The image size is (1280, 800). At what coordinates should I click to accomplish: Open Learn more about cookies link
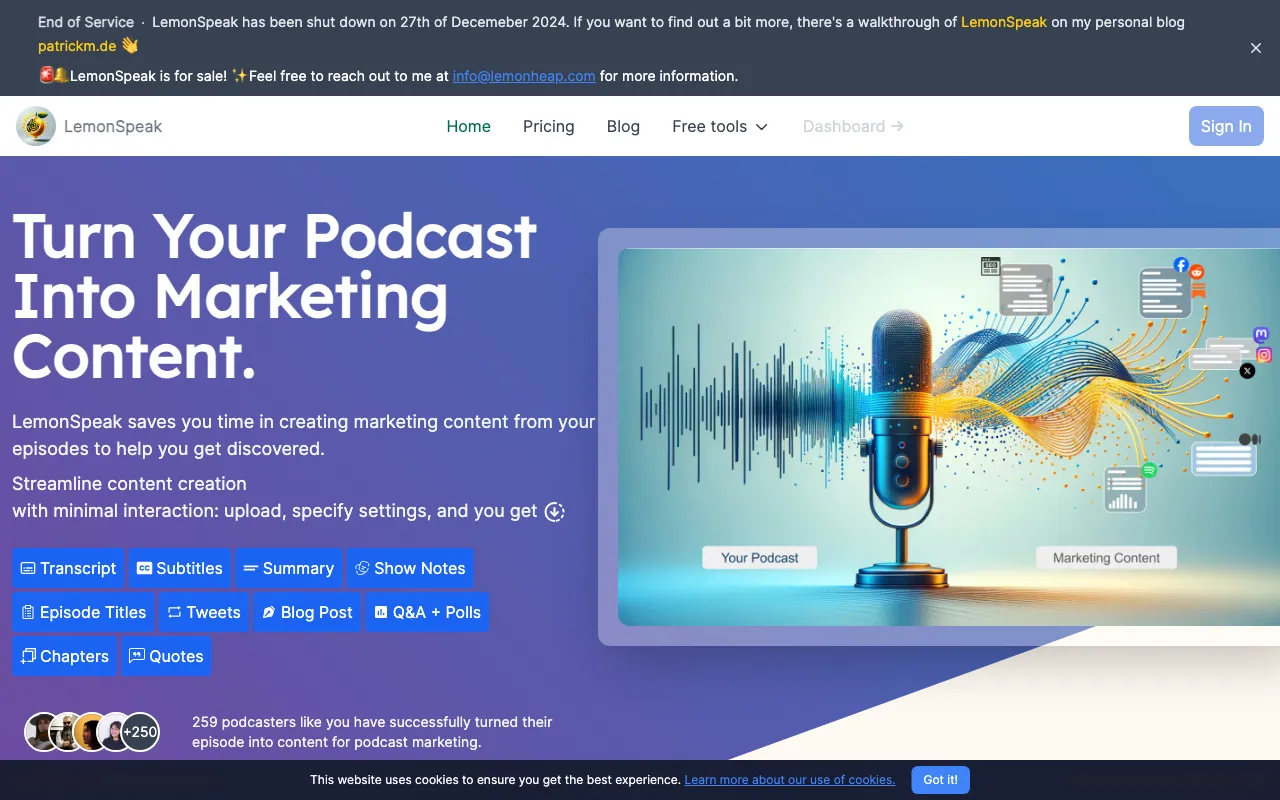[x=790, y=780]
